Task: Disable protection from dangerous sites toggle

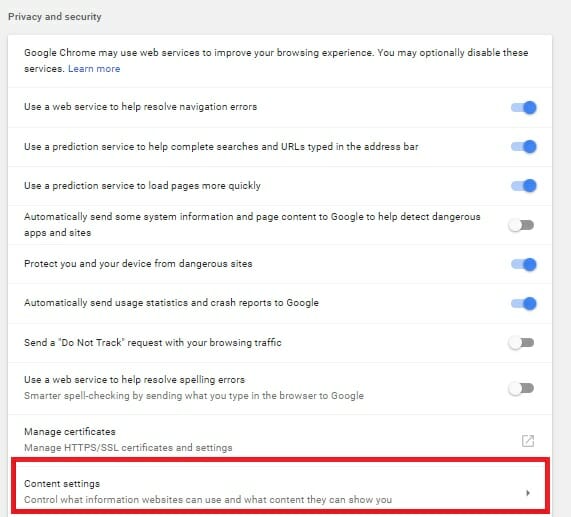Action: pyautogui.click(x=523, y=264)
